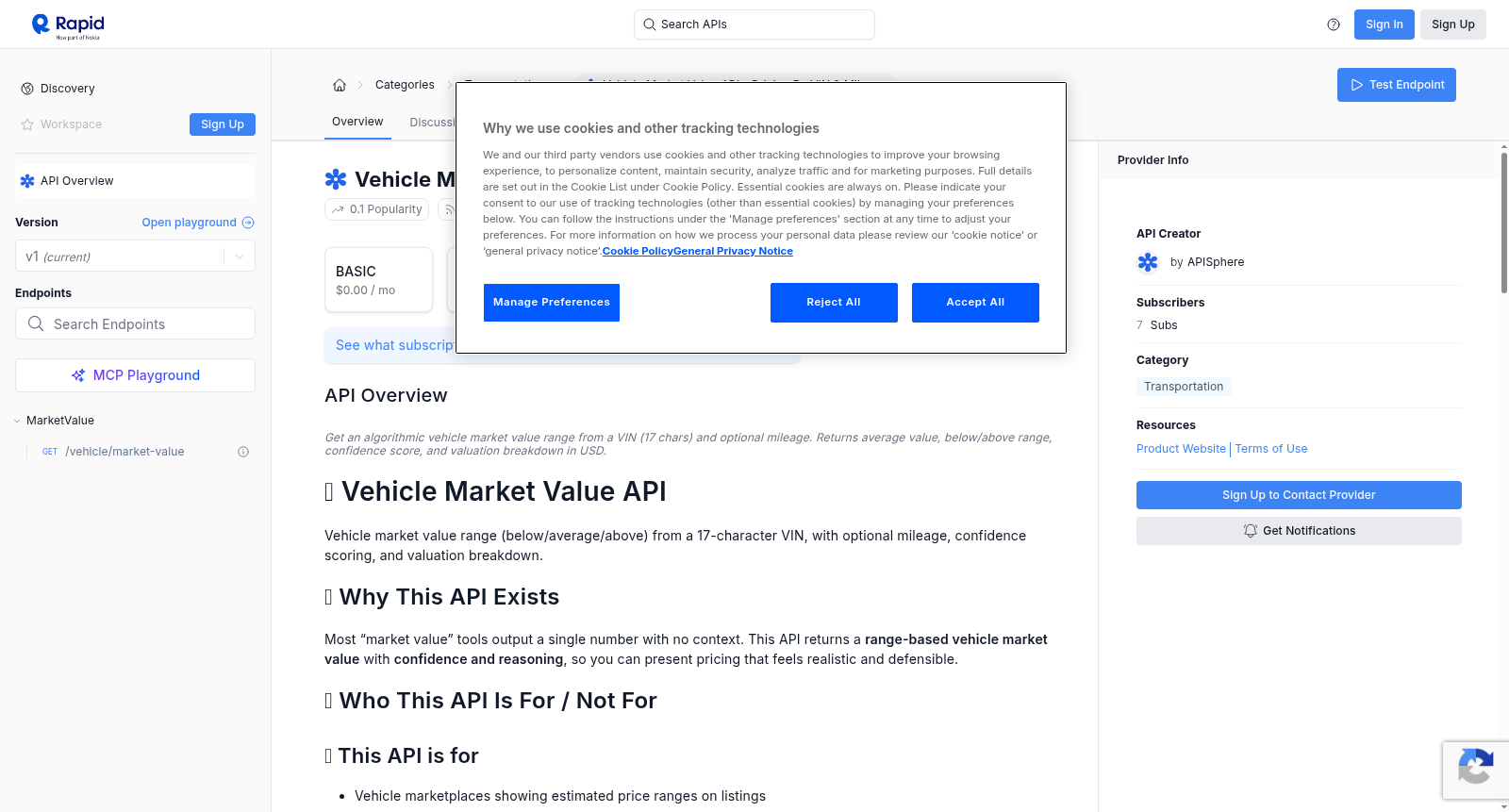Click the Transportation category tag
Screen dimensions: 1509x812
[1184, 387]
